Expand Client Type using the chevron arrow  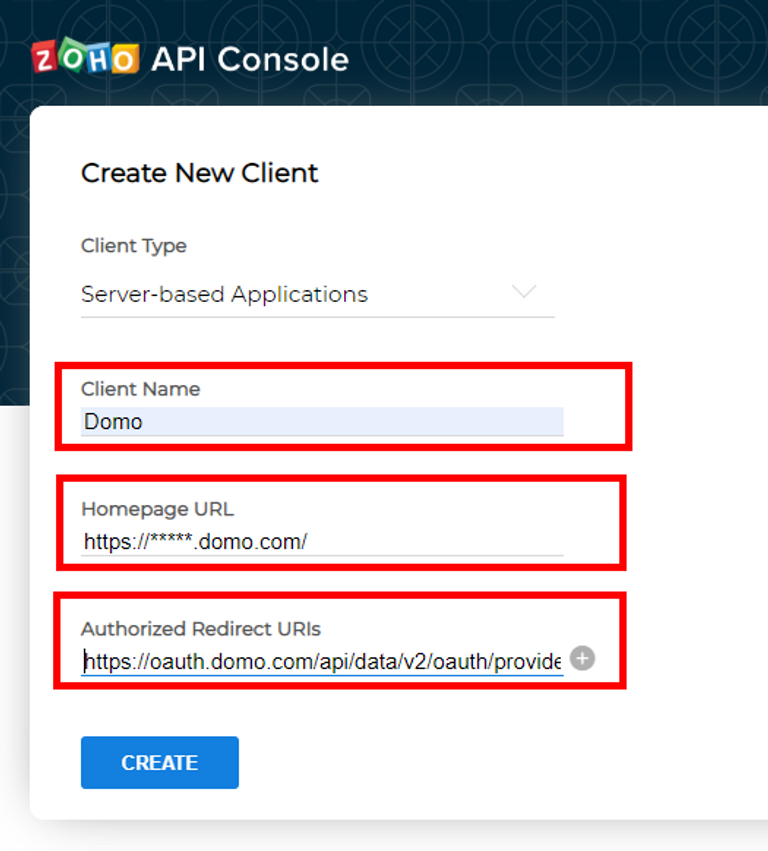point(524,291)
